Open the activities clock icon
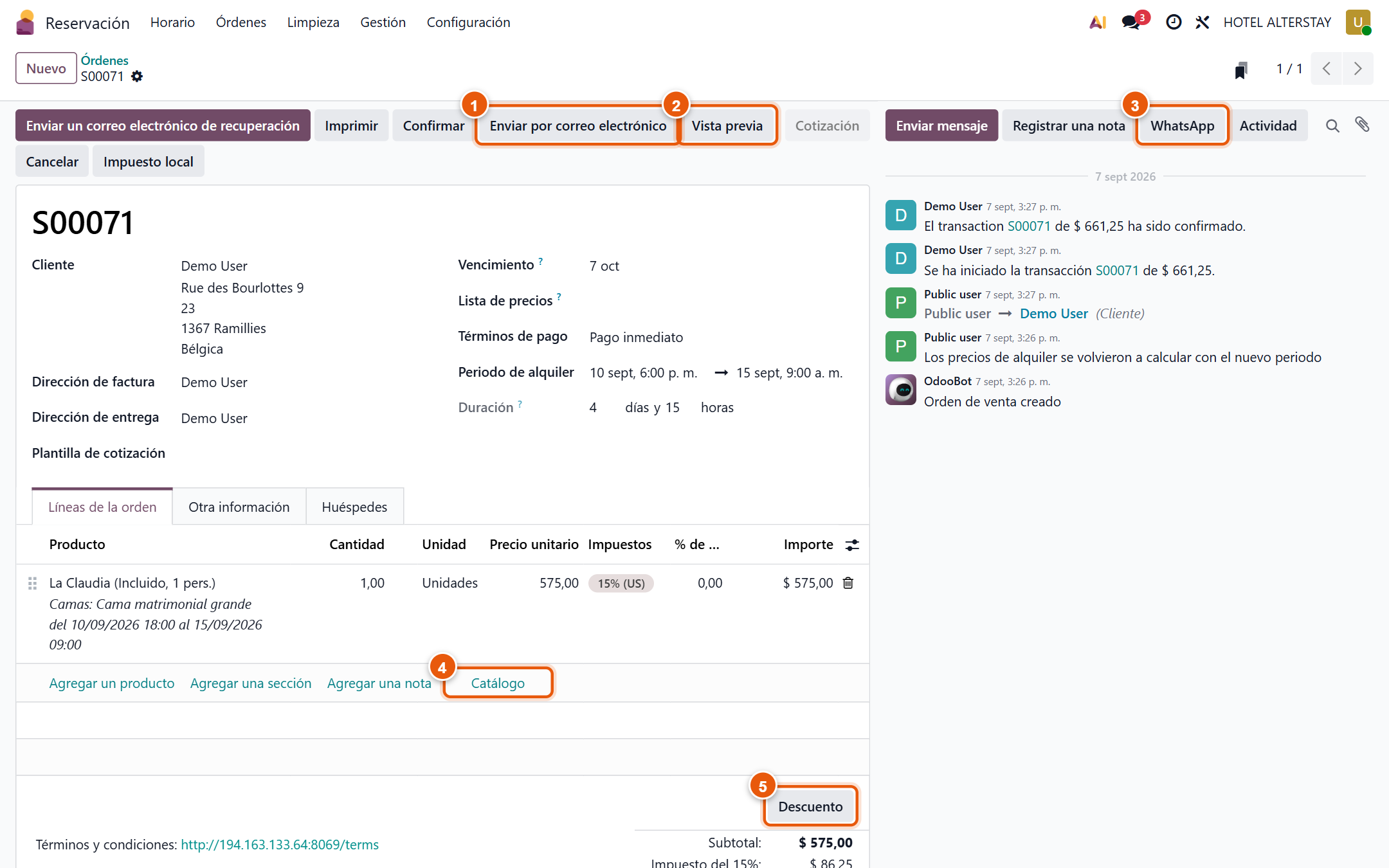This screenshot has width=1389, height=868. 1174,23
